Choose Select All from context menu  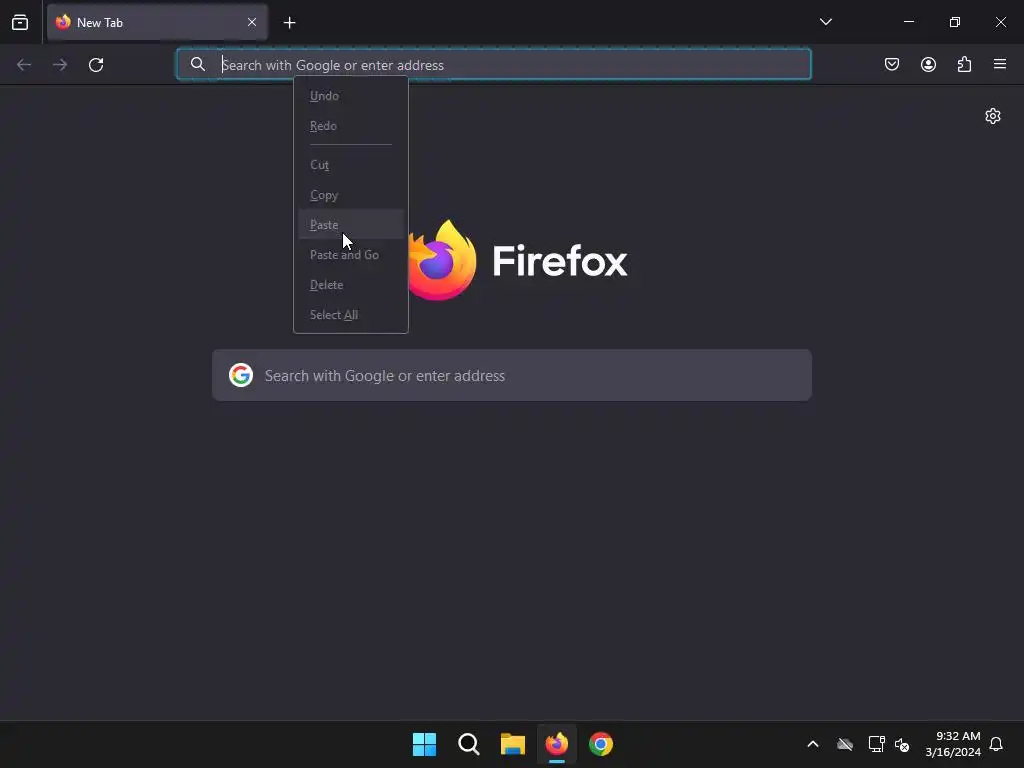(351, 315)
